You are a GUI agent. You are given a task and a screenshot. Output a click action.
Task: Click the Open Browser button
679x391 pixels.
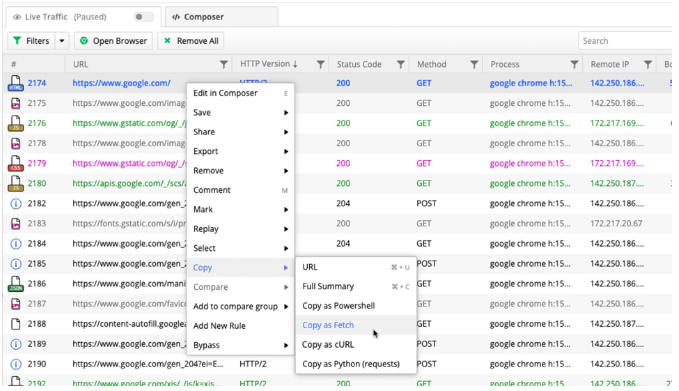(113, 41)
